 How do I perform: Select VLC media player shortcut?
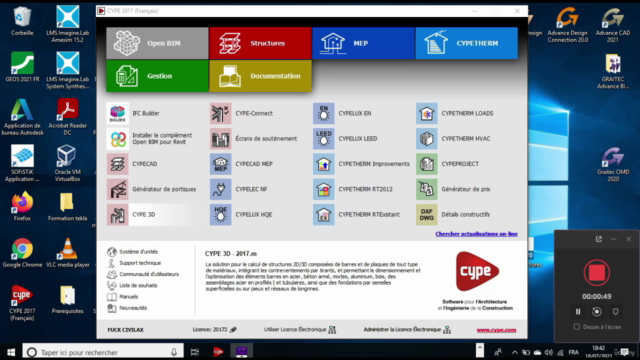click(68, 253)
